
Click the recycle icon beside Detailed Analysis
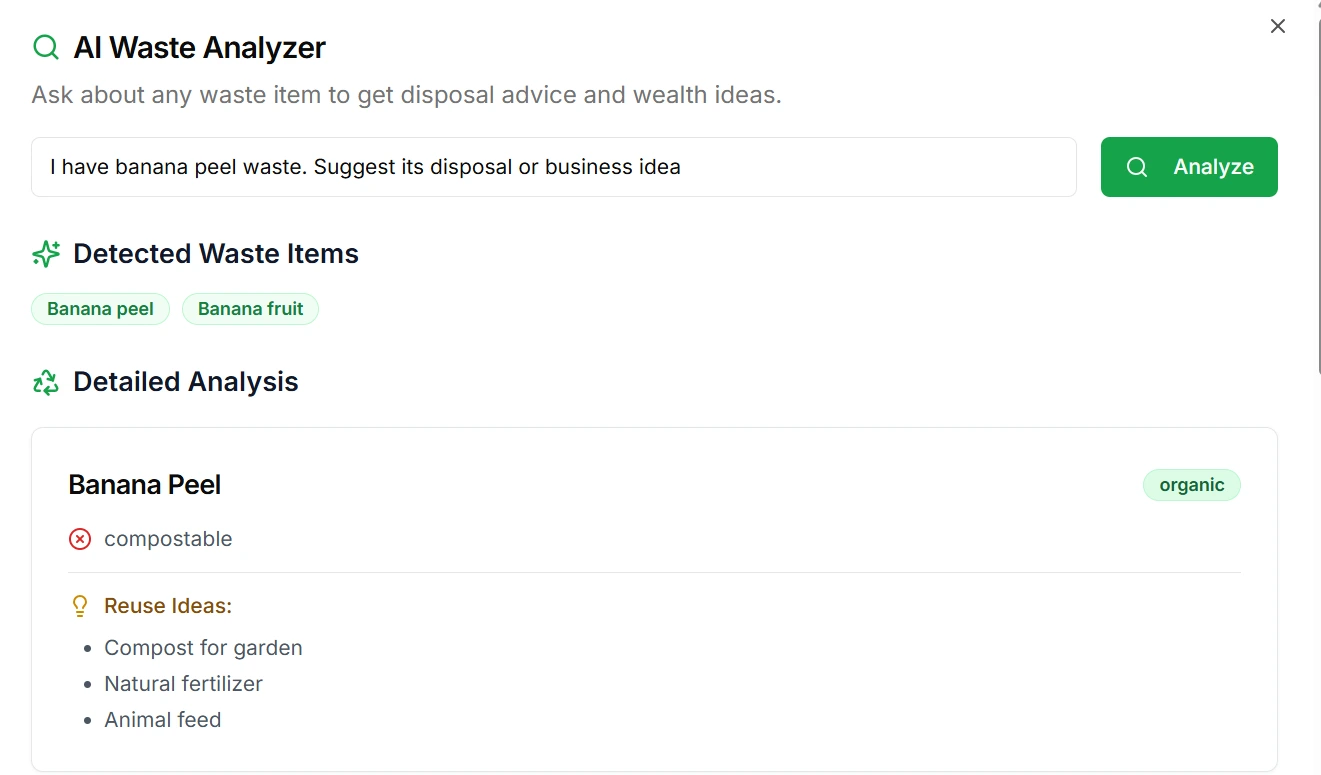tap(46, 382)
